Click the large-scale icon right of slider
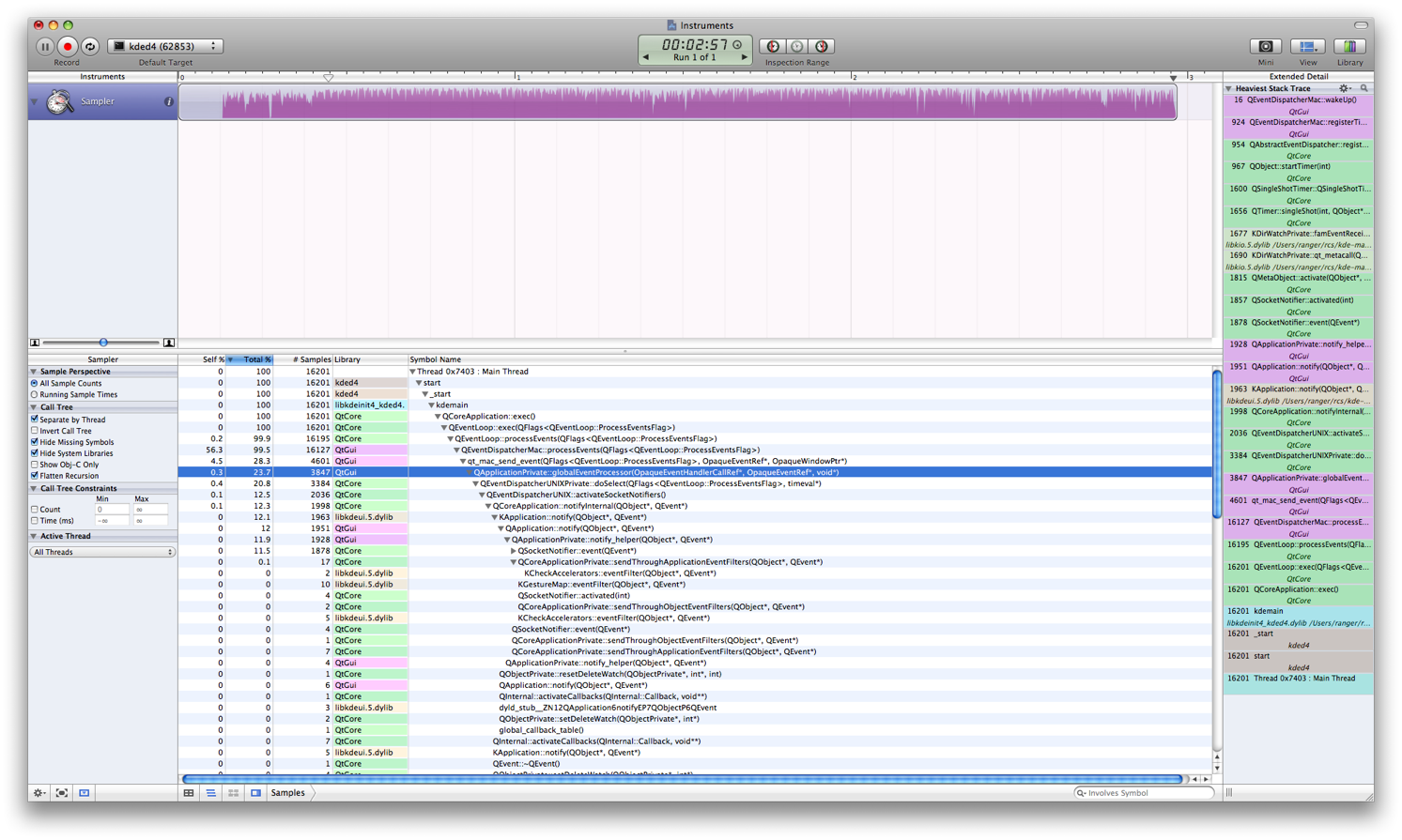1402x840 pixels. 169,343
